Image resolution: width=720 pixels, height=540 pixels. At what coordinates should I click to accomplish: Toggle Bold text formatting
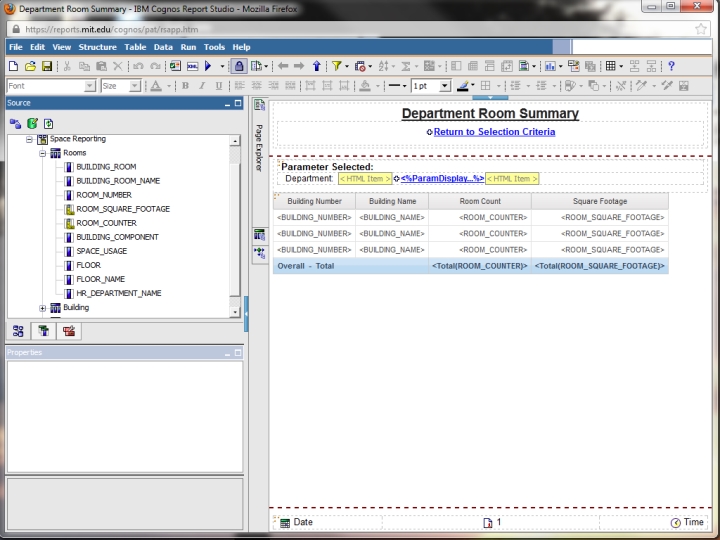click(x=186, y=87)
